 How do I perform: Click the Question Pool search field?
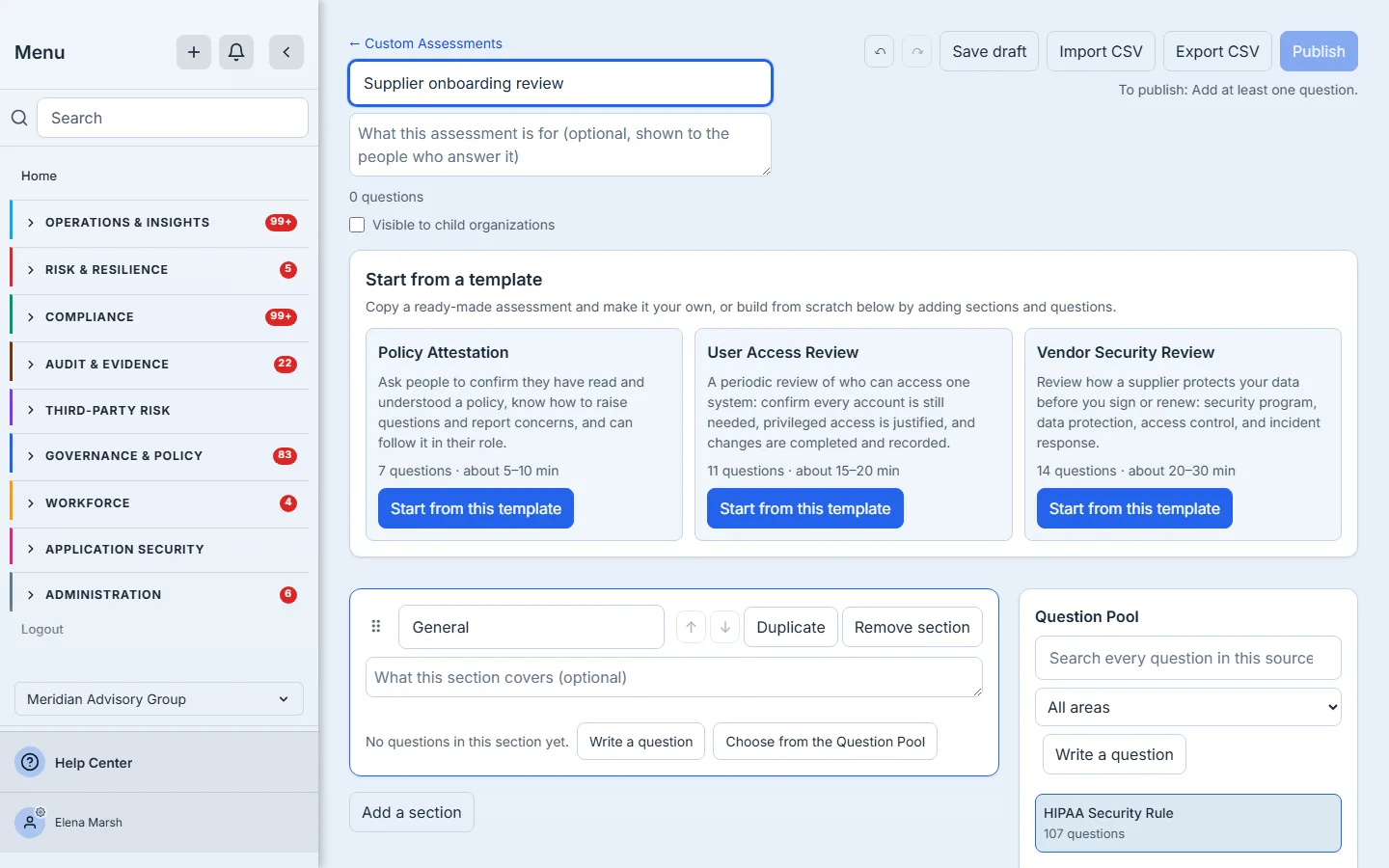1188,658
